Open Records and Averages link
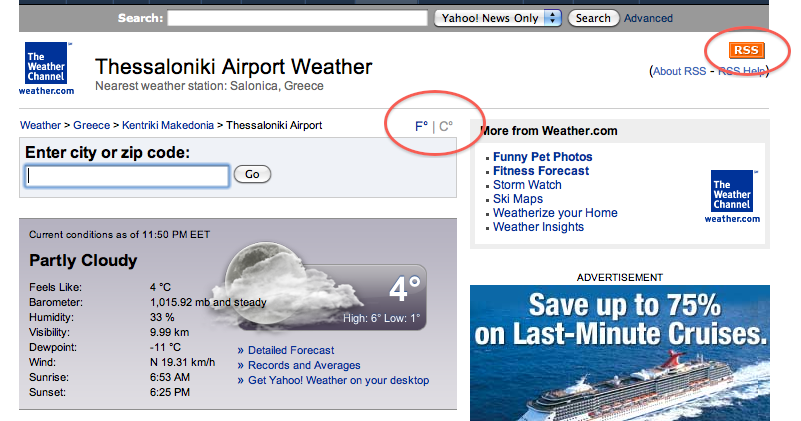Image resolution: width=801 pixels, height=421 pixels. click(x=304, y=365)
